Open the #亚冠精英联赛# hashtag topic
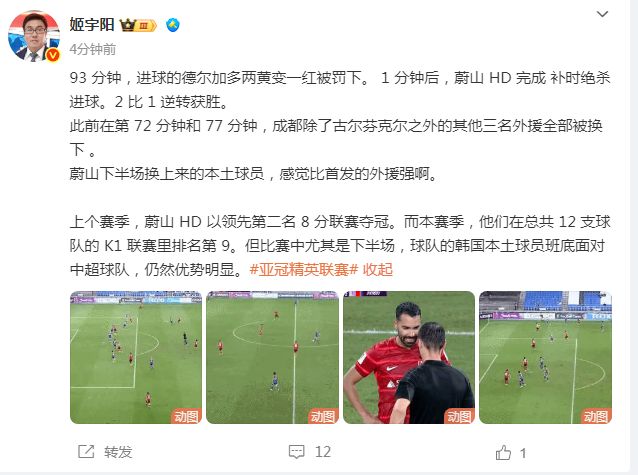 pyautogui.click(x=304, y=269)
